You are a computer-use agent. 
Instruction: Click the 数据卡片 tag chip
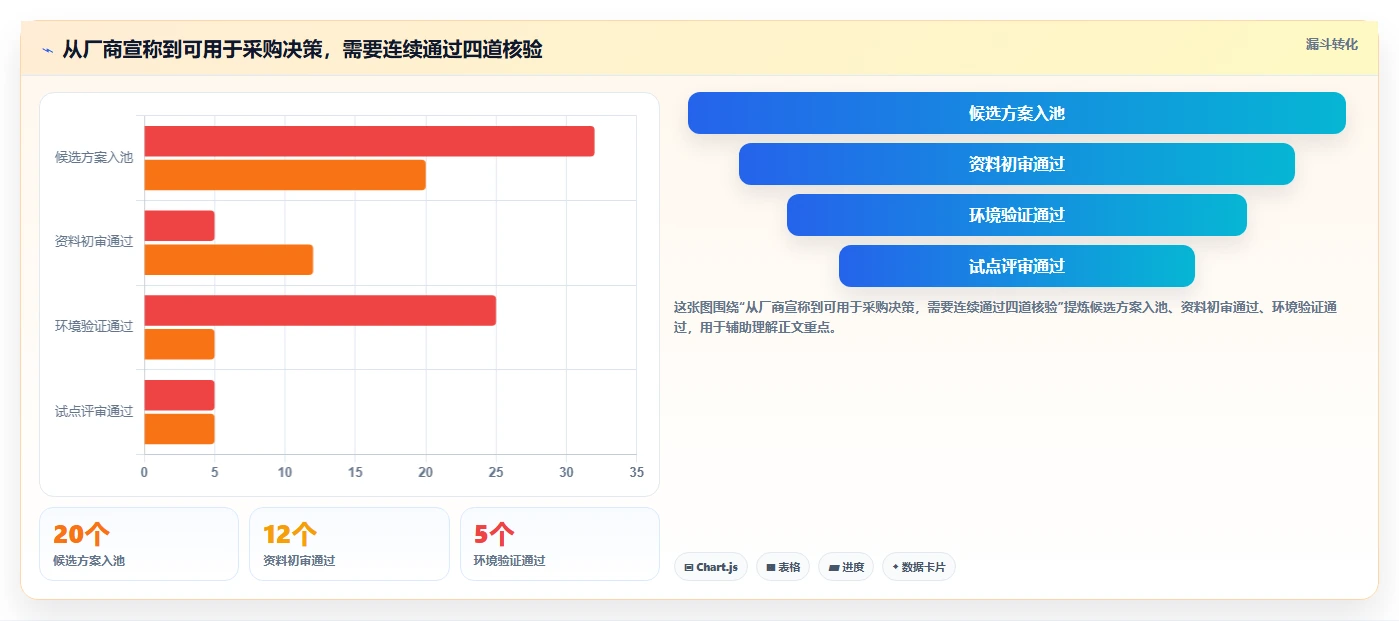pos(918,567)
